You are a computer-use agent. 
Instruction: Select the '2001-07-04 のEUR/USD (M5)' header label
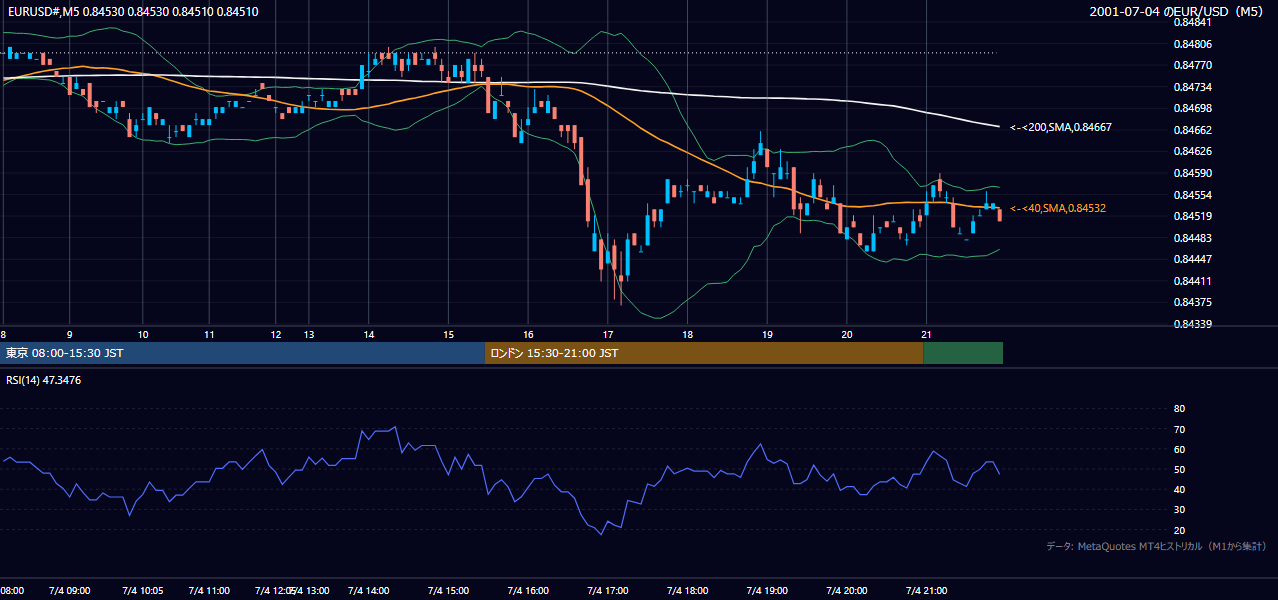point(1177,12)
